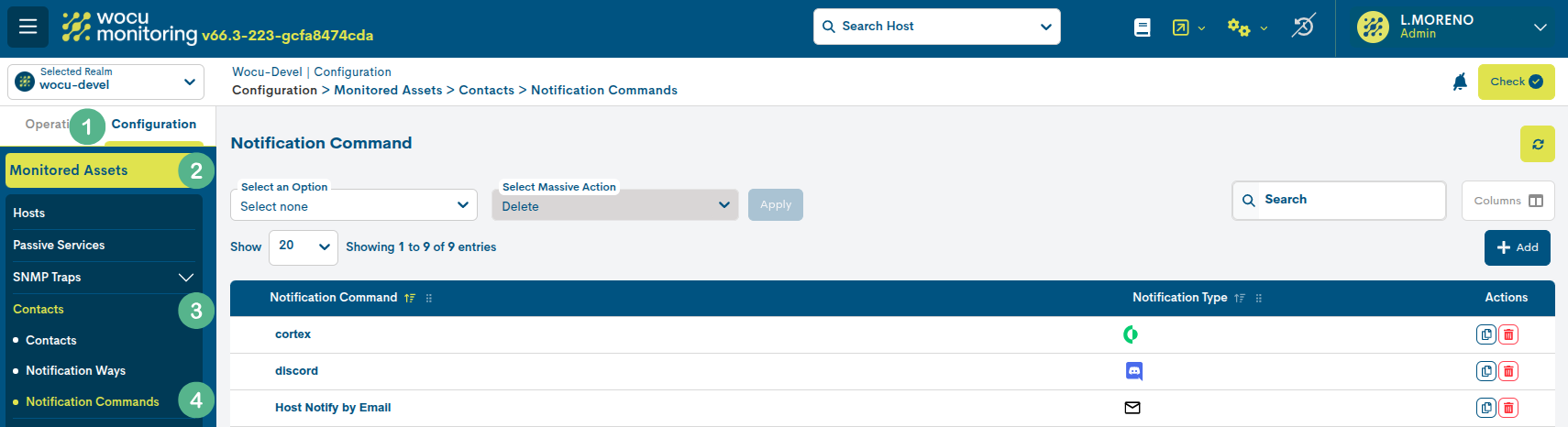
Task: Open the Select Massive Action dropdown
Action: 614,205
